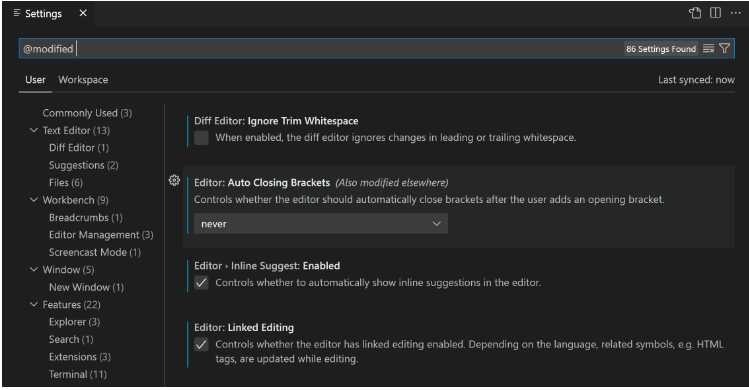Click the 'Last synced: now' status
749x390 pixels.
696,80
